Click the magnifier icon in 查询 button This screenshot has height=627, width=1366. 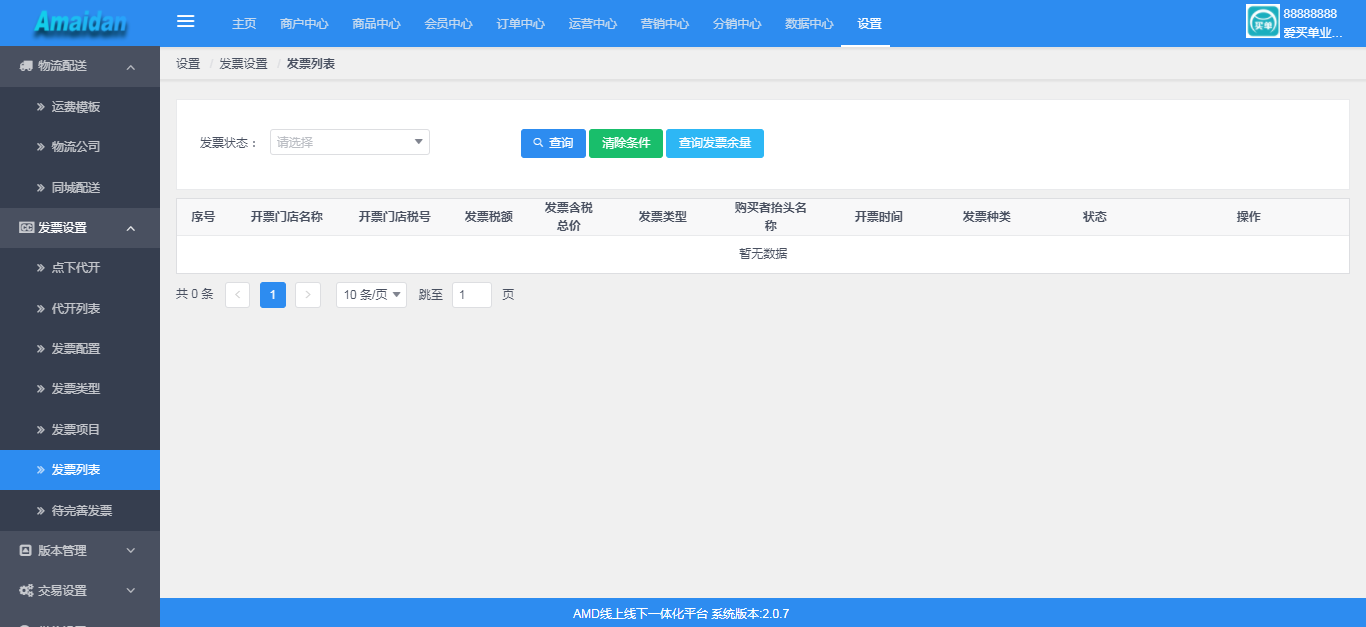pos(538,143)
